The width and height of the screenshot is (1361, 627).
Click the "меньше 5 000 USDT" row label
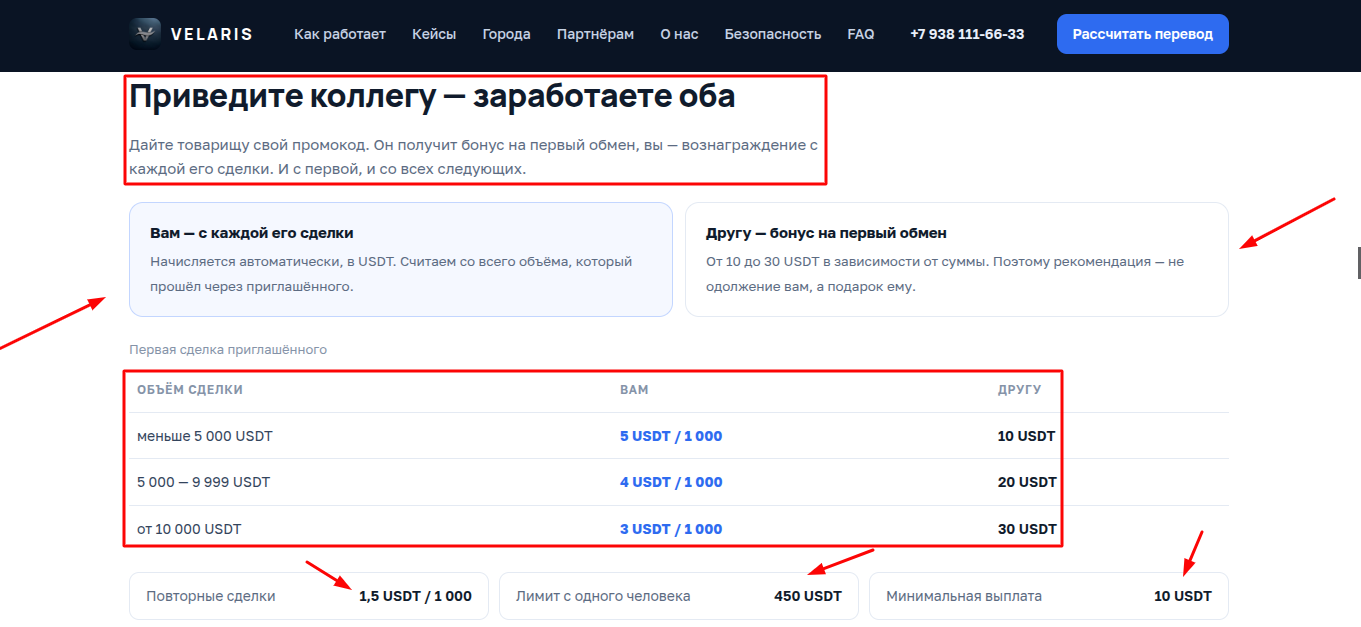(205, 436)
